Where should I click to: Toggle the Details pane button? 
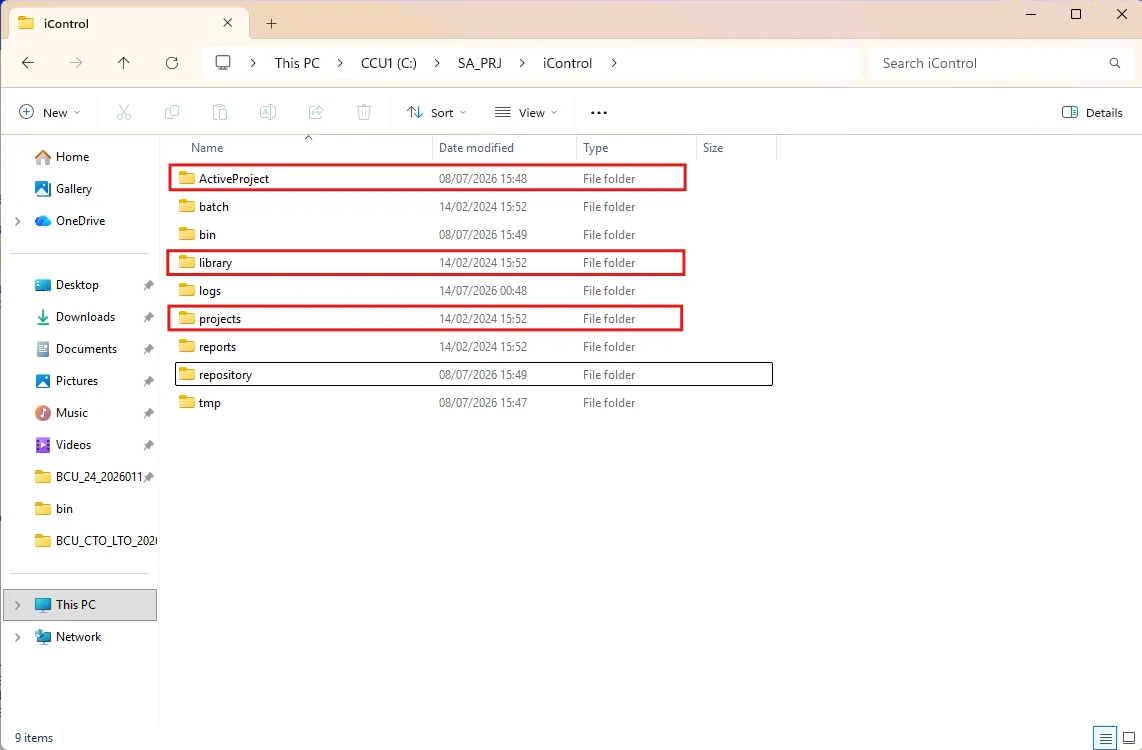pos(1092,113)
